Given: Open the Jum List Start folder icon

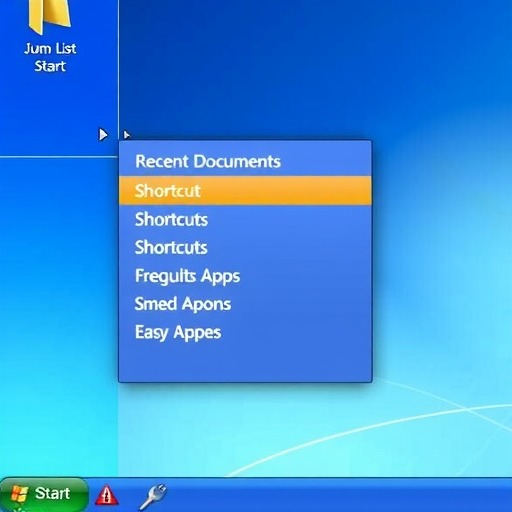Looking at the screenshot, I should click(x=50, y=17).
